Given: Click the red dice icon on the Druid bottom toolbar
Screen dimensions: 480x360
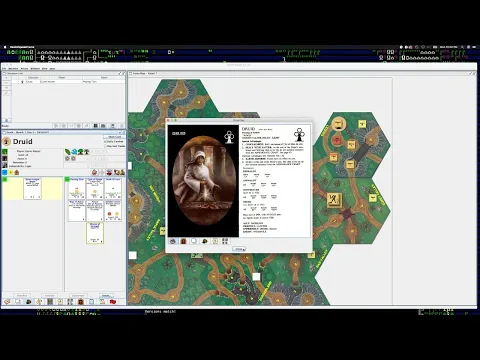Looking at the screenshot, I should tap(113, 302).
